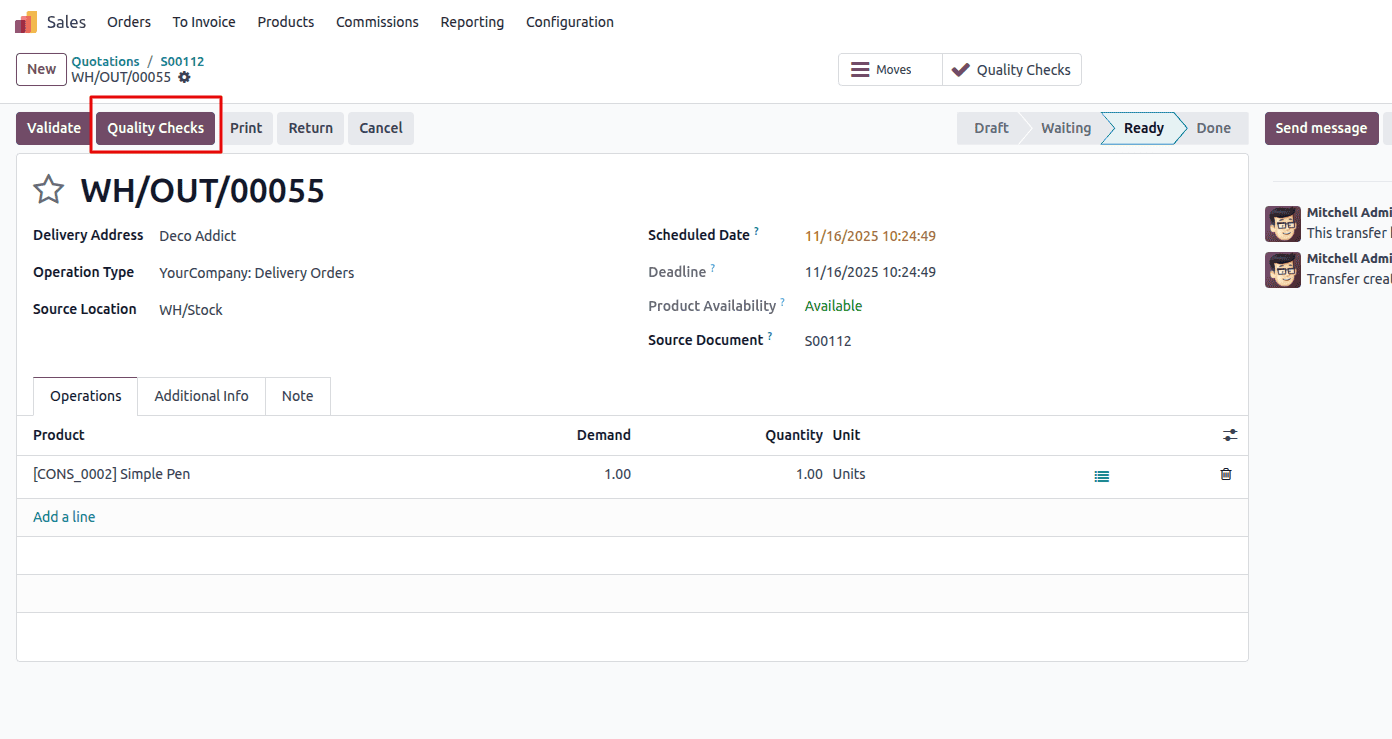Click the highlighted Quality Checks button

(x=156, y=128)
